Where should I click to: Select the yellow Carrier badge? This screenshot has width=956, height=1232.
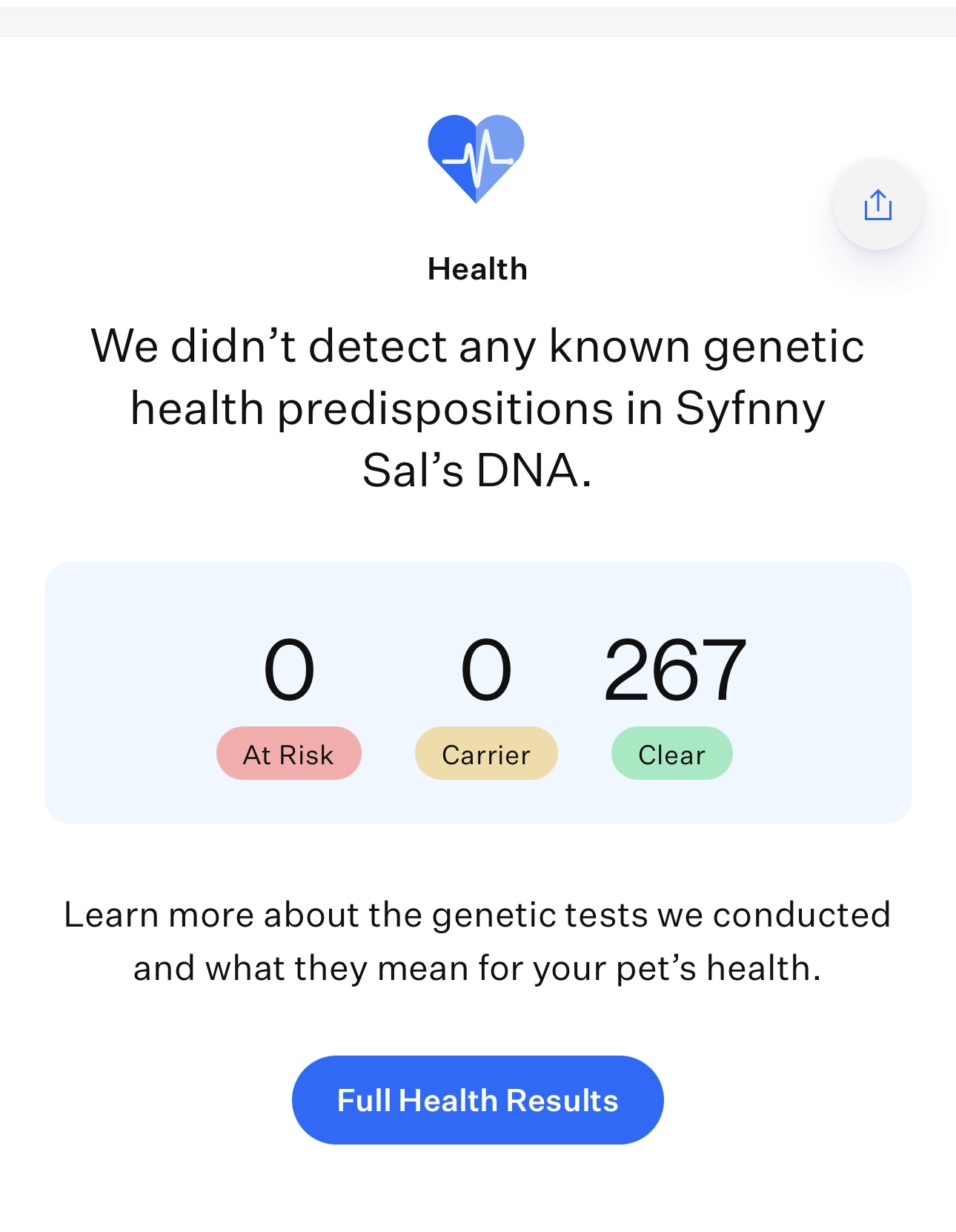(x=486, y=754)
